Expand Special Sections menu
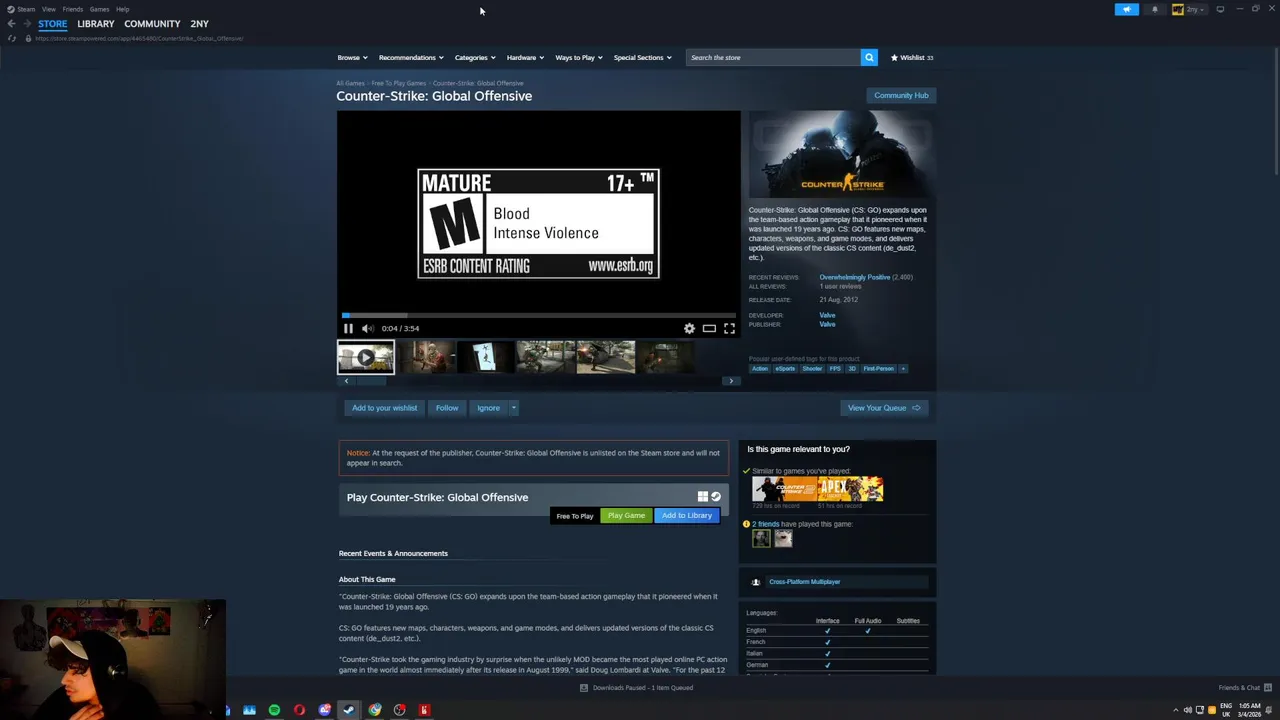Image resolution: width=1280 pixels, height=720 pixels. [x=642, y=57]
